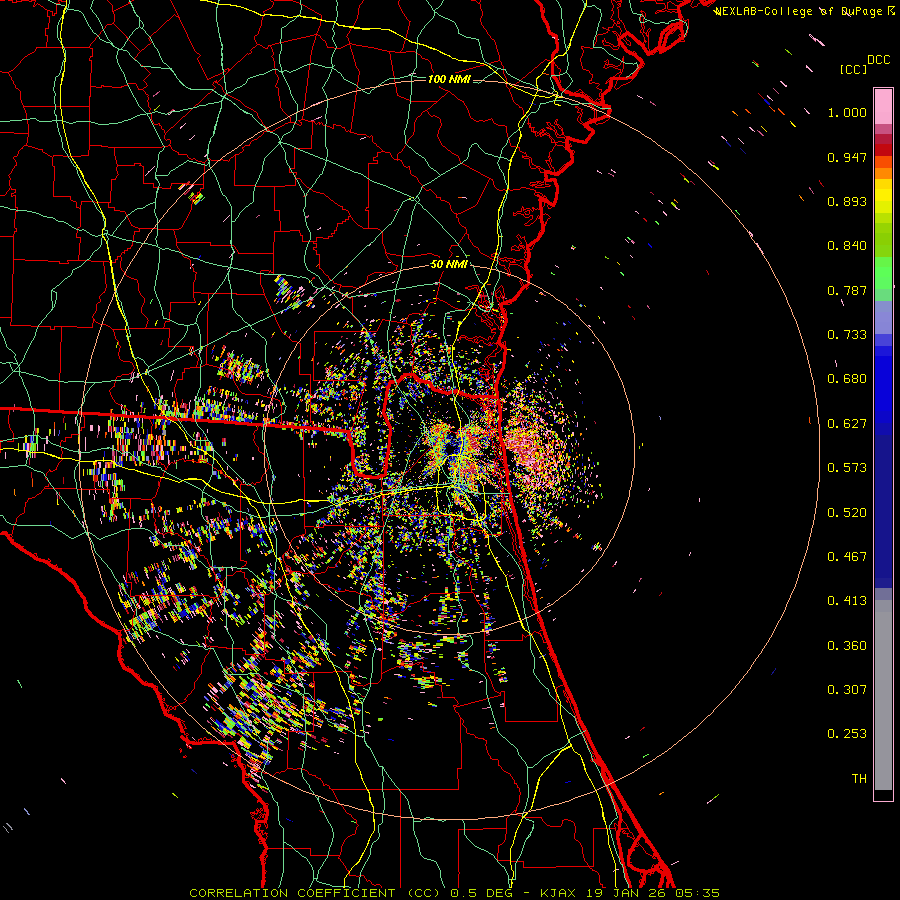Click the 0.573 legend value
Viewport: 900px width, 900px height.
847,468
